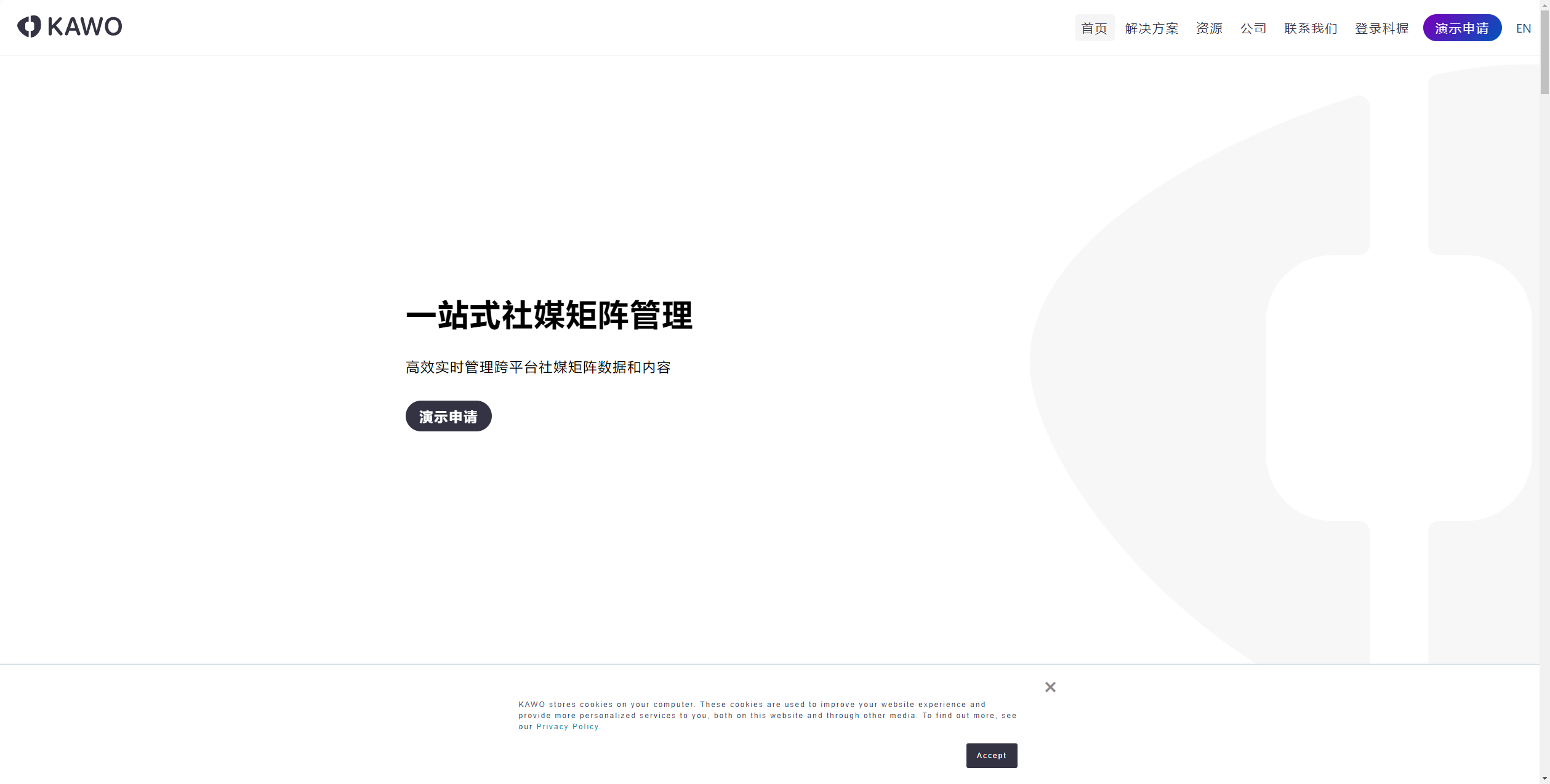This screenshot has height=784, width=1550.
Task: Click the KAWO wordmark text
Action: tap(85, 26)
